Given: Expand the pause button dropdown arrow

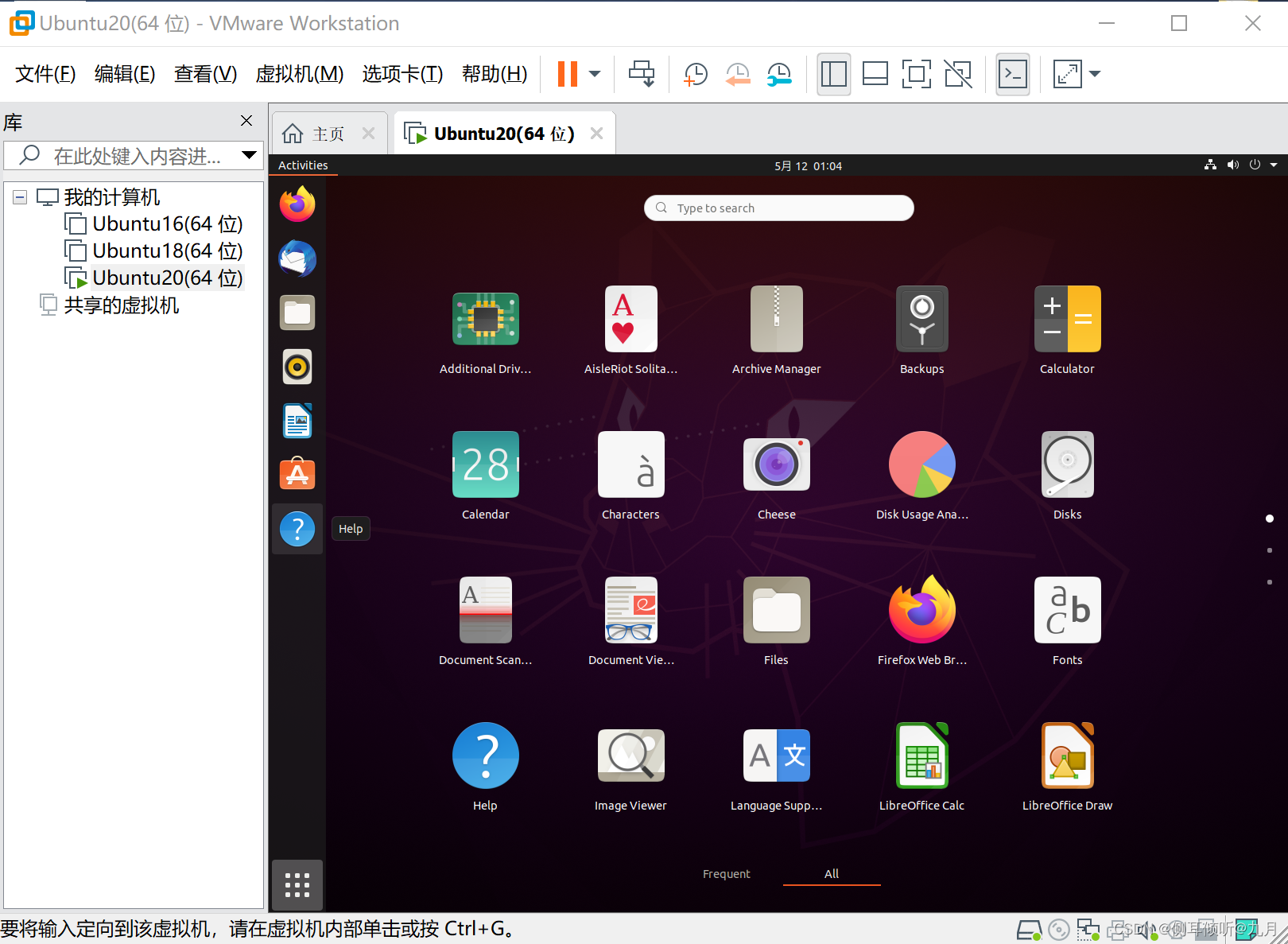Looking at the screenshot, I should (x=593, y=74).
